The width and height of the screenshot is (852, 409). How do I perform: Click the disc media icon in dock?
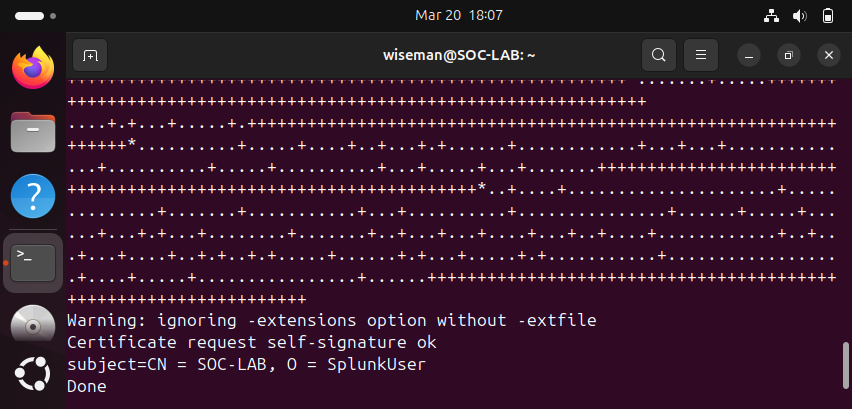pyautogui.click(x=32, y=325)
